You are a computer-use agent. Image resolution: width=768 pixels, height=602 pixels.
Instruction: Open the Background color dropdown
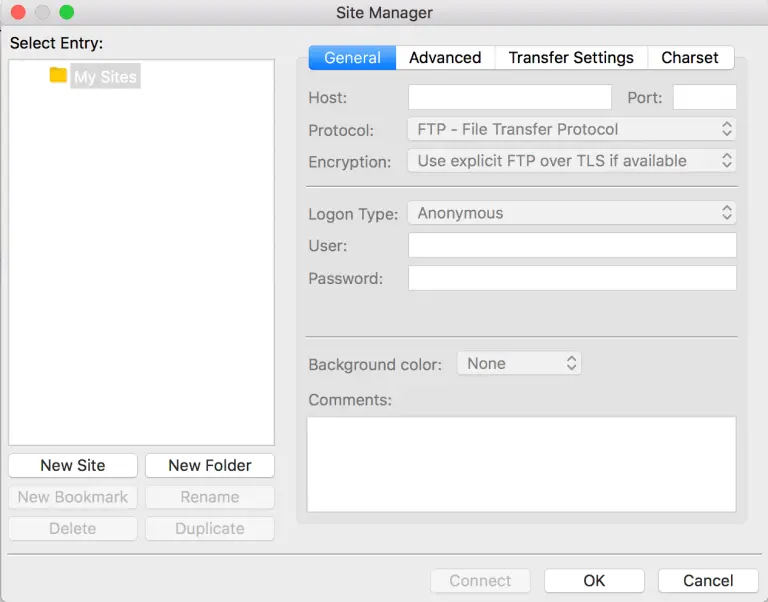[519, 363]
